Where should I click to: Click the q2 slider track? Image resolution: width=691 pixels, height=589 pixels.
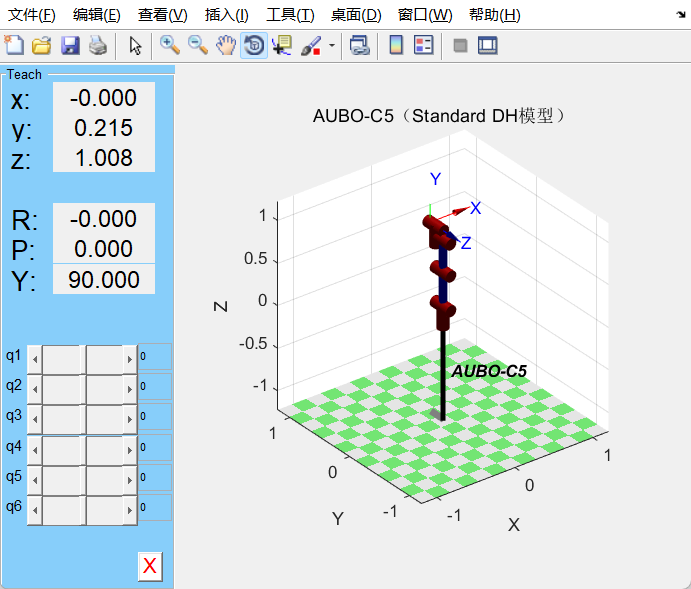pos(82,389)
